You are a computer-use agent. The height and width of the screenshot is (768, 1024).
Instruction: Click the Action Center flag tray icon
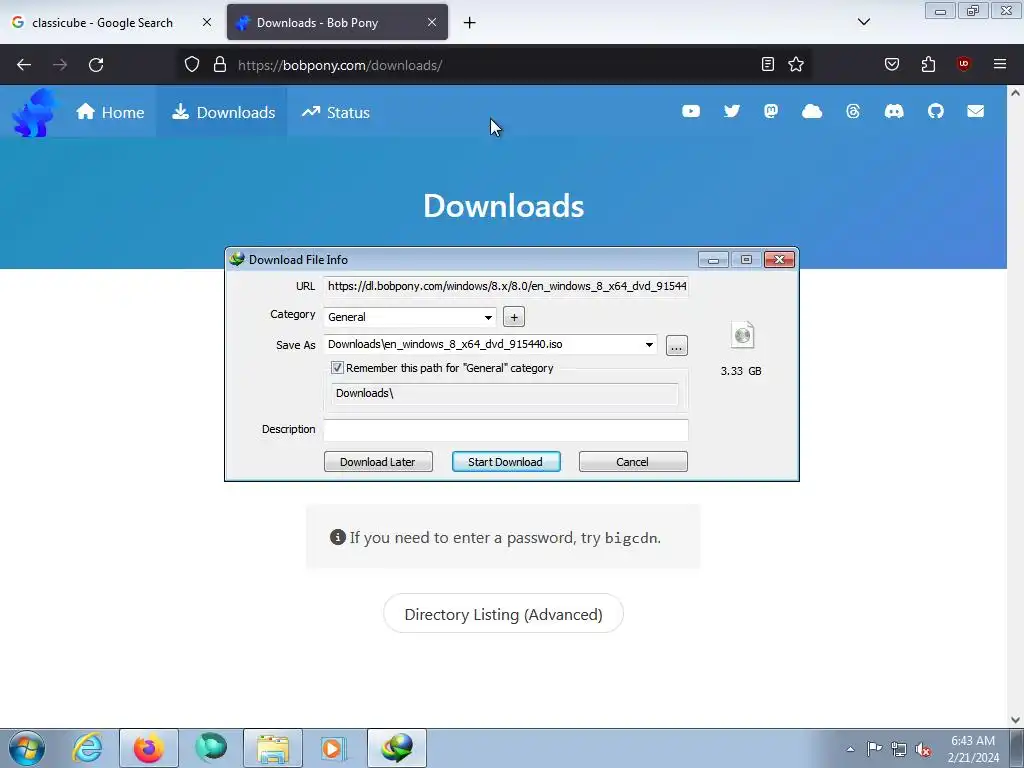point(874,748)
